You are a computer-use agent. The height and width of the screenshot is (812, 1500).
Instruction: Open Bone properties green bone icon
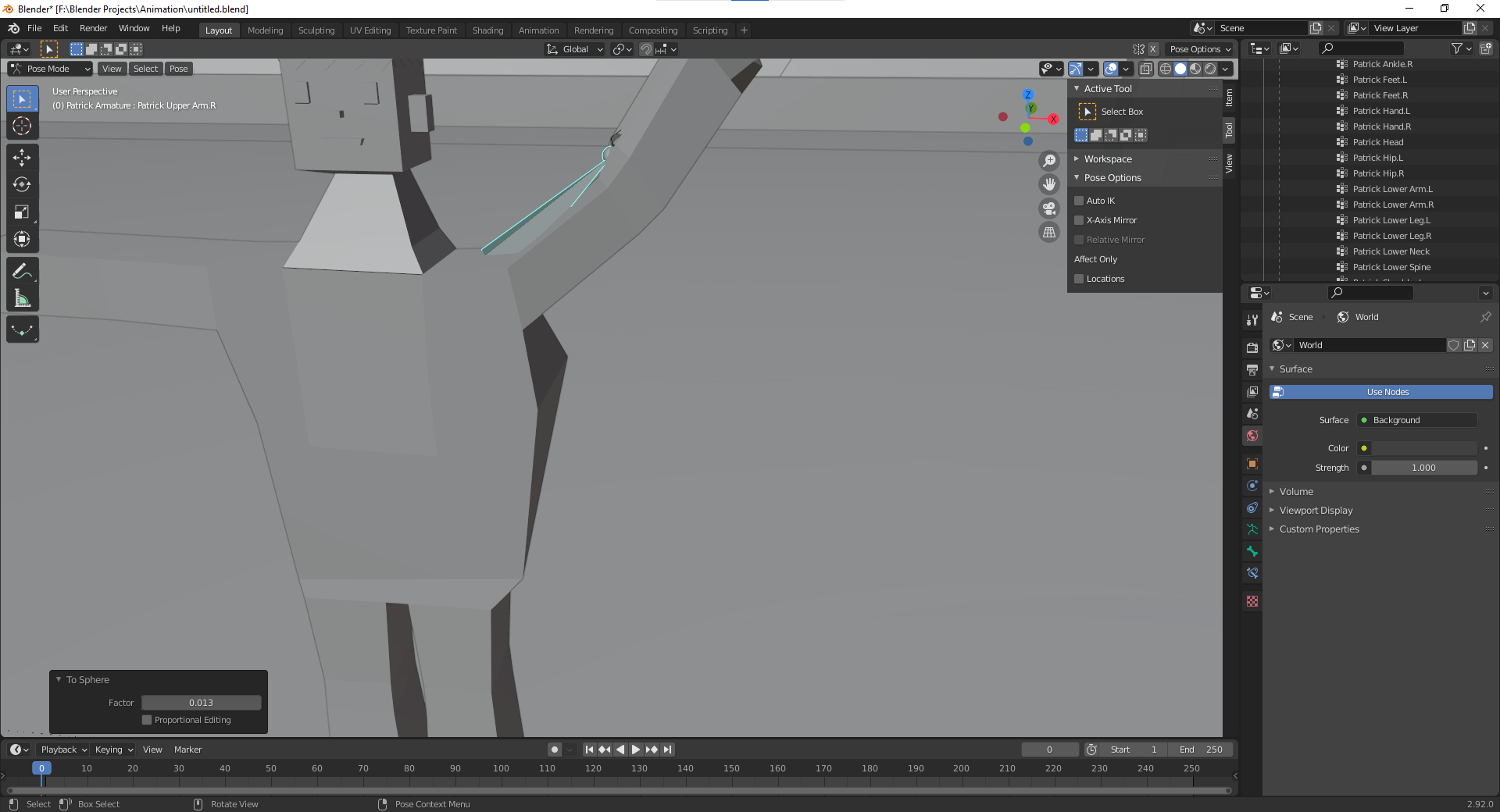tap(1252, 551)
